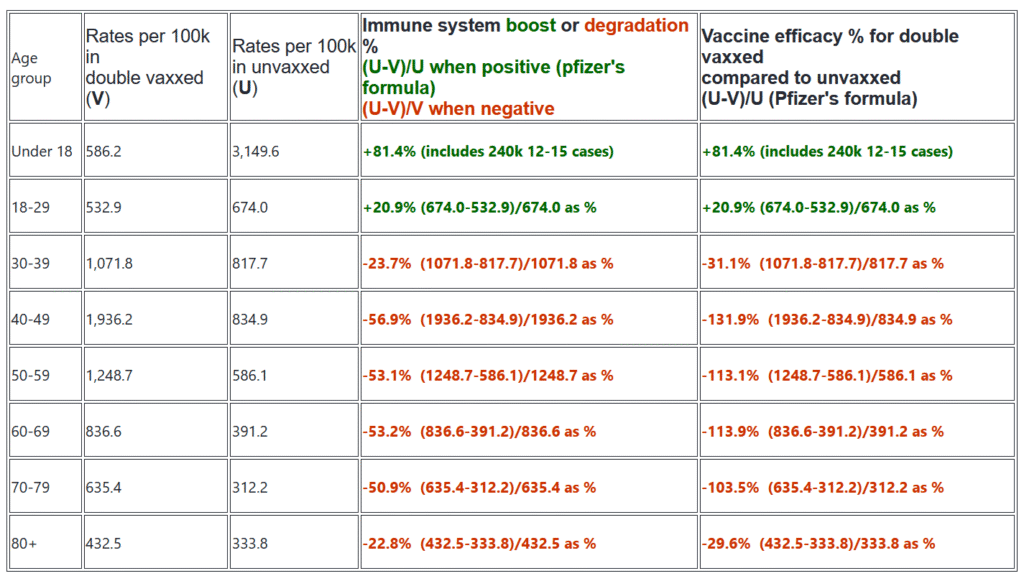Select the -53.2% immune degradation cell

click(x=529, y=432)
